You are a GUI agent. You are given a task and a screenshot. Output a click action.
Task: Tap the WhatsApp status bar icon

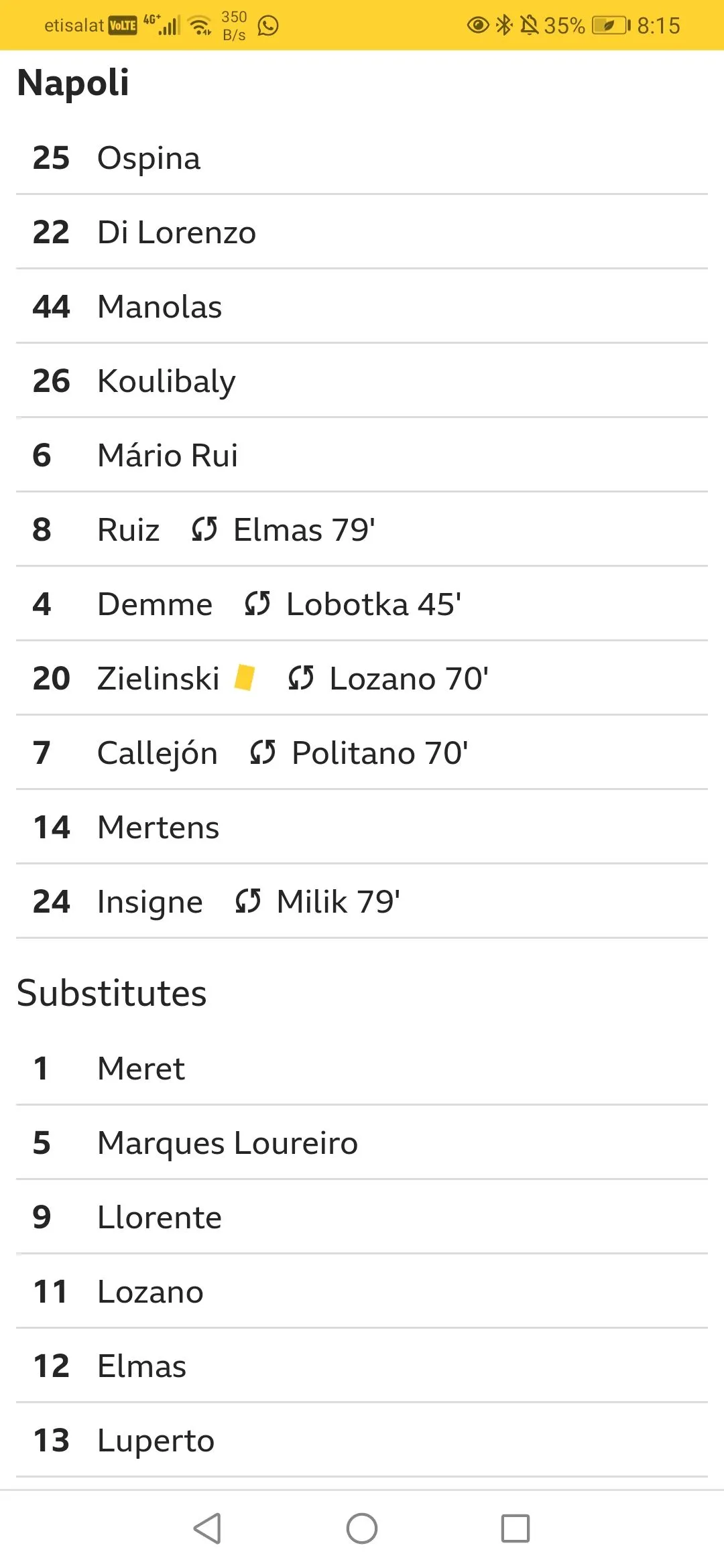click(x=268, y=26)
